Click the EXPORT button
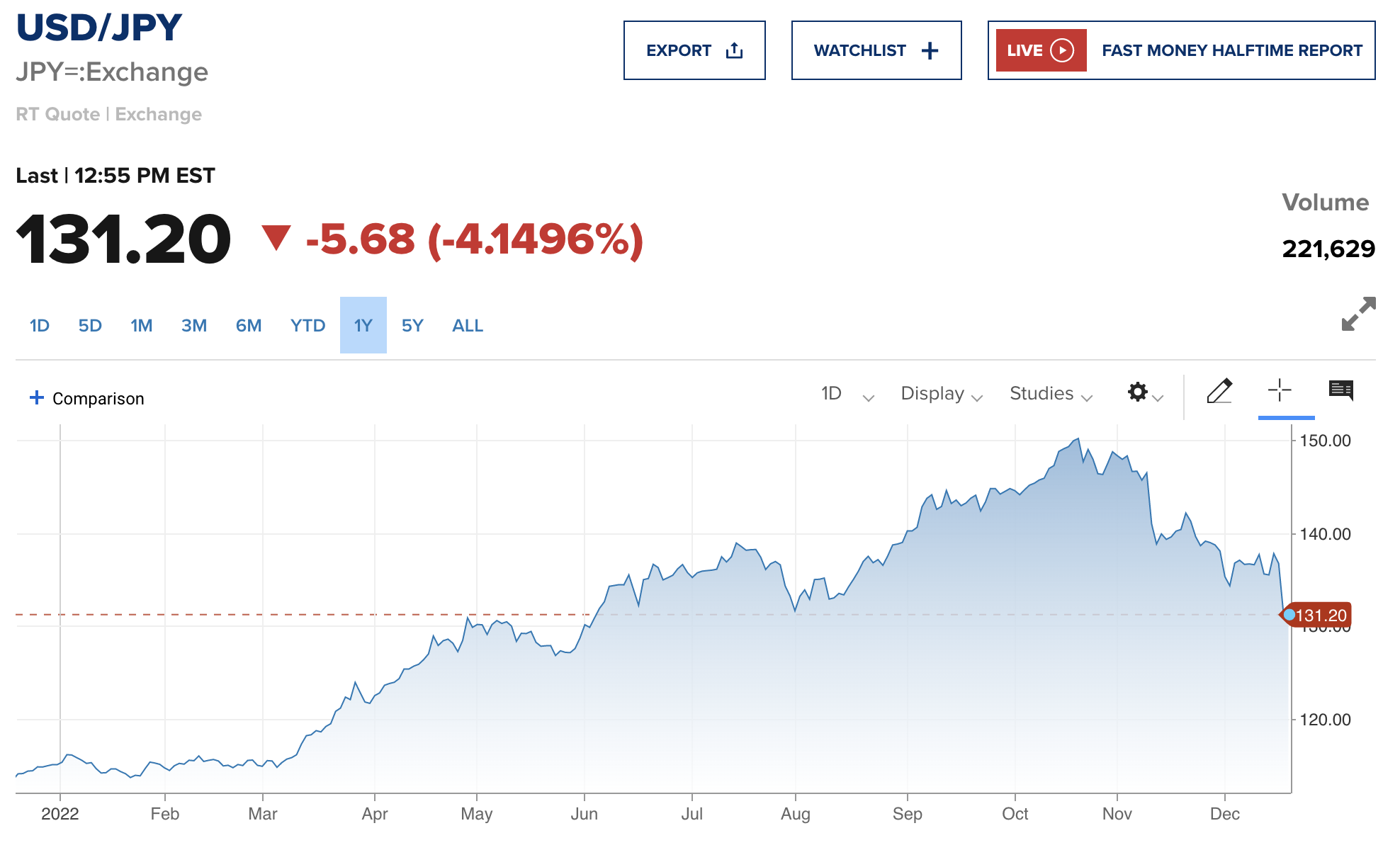1400x867 pixels. coord(679,50)
